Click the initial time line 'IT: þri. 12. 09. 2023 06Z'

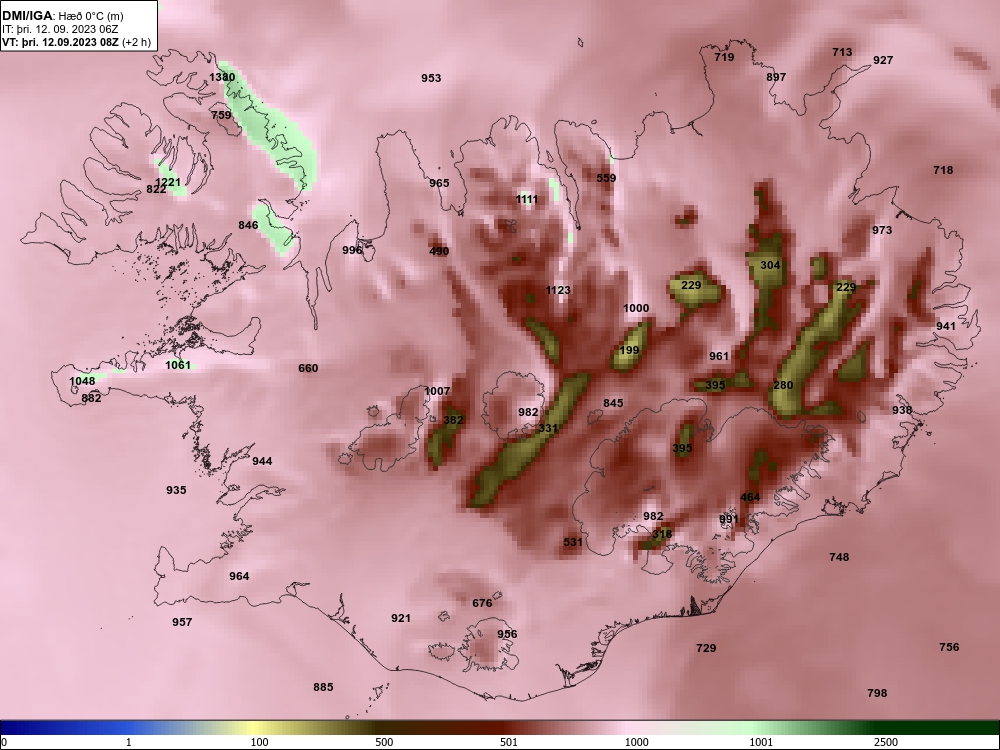click(60, 29)
